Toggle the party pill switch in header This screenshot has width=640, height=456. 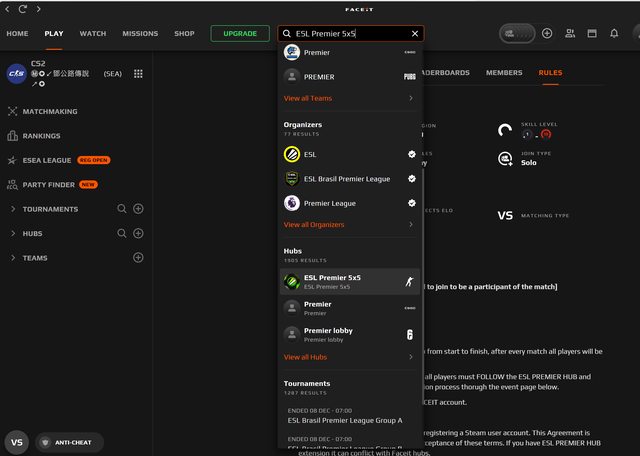pos(518,33)
